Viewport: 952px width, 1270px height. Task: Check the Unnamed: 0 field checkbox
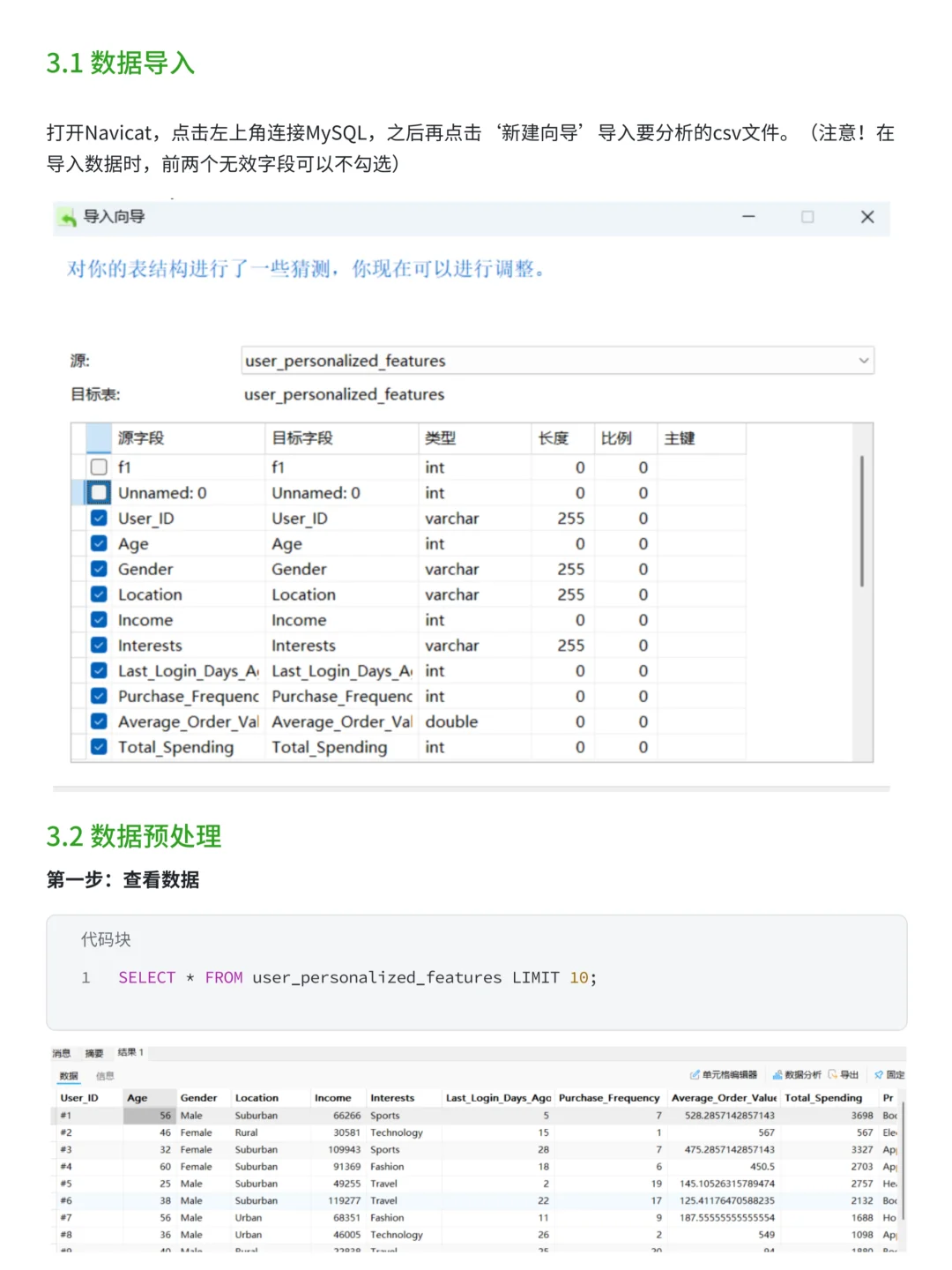click(x=99, y=492)
